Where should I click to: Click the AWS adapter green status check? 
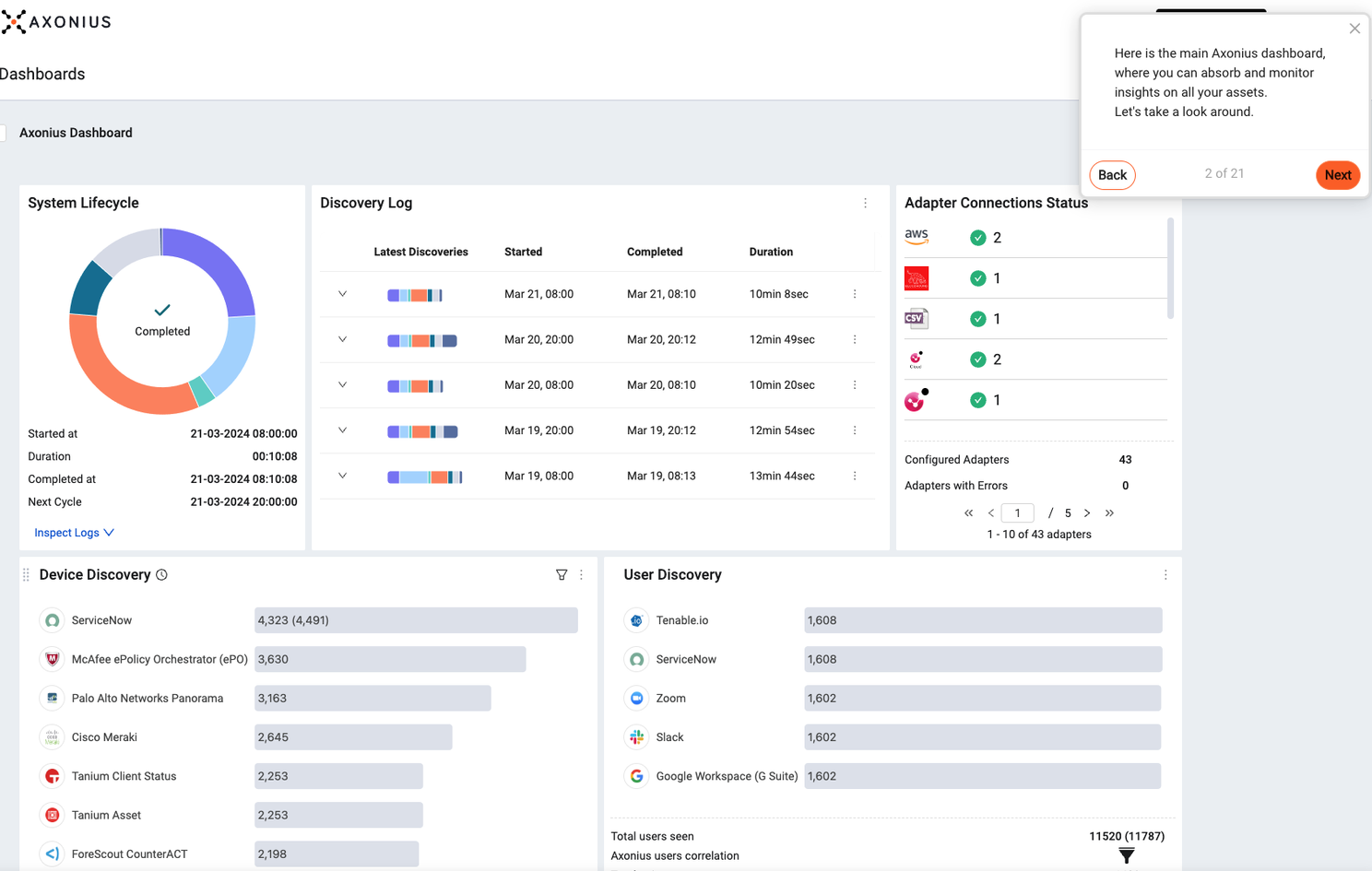[x=978, y=238]
